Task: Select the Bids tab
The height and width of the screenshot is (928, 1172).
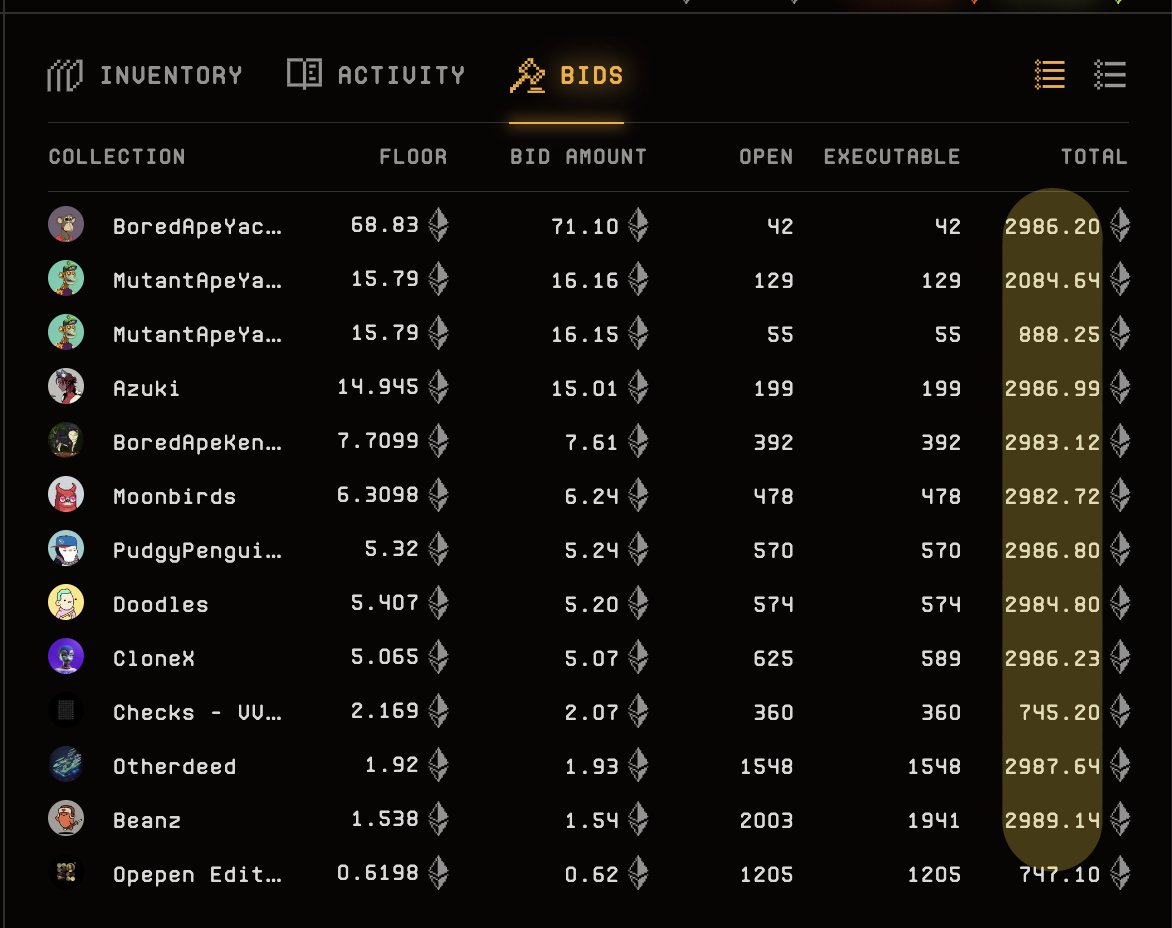Action: 567,75
